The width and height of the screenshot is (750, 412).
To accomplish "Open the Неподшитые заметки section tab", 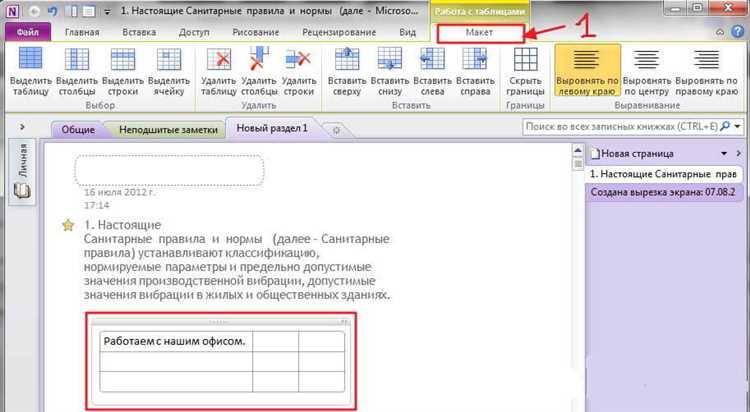I will 168,130.
